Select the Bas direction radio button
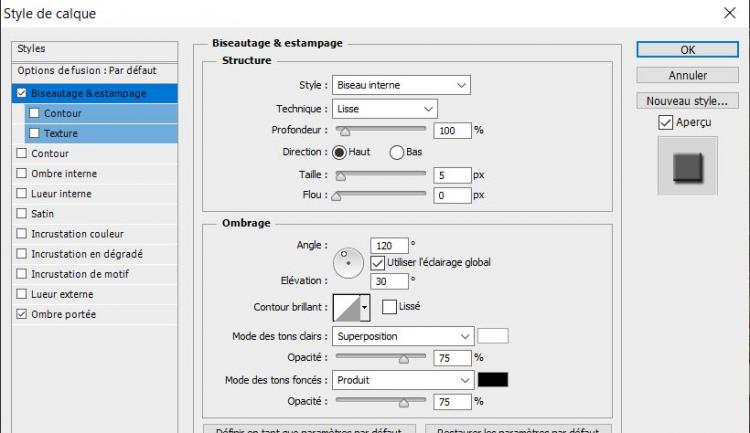 pyautogui.click(x=396, y=152)
